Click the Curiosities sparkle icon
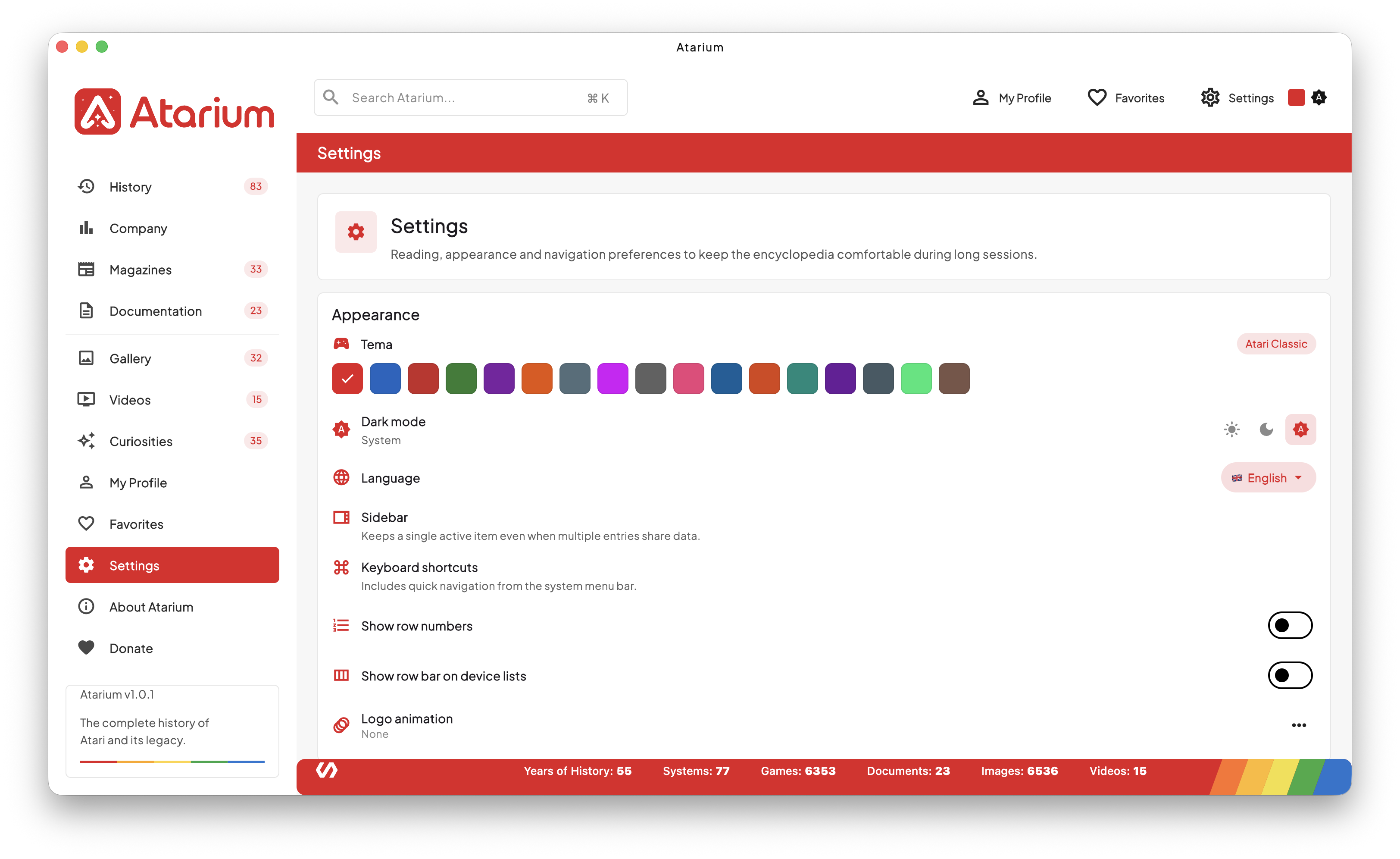This screenshot has width=1400, height=859. coord(86,441)
